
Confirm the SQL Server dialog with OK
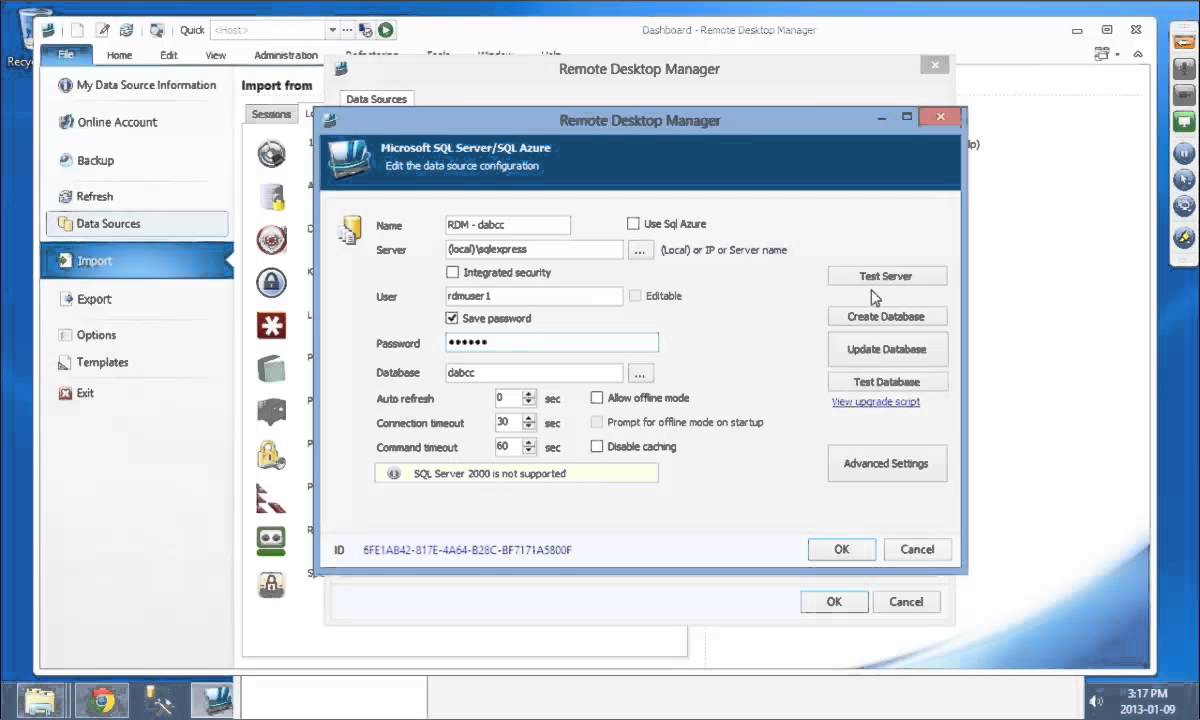pyautogui.click(x=842, y=549)
